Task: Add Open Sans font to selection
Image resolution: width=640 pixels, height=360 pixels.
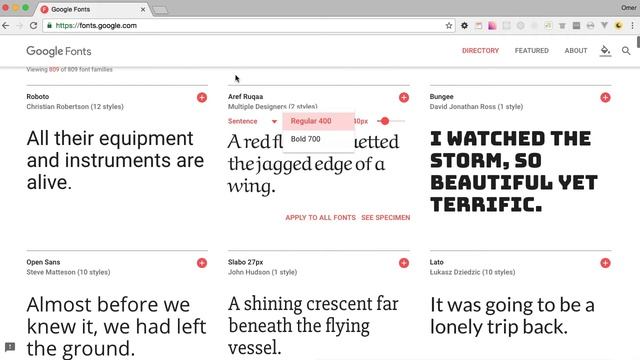Action: click(x=202, y=263)
